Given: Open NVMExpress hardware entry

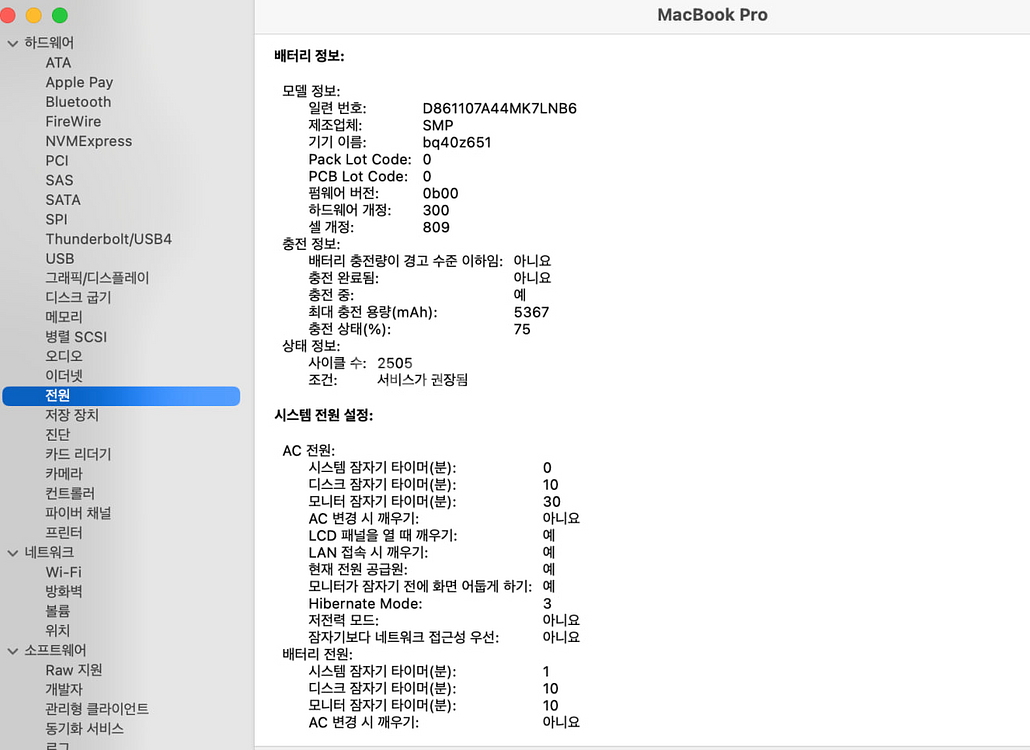Looking at the screenshot, I should pos(89,141).
